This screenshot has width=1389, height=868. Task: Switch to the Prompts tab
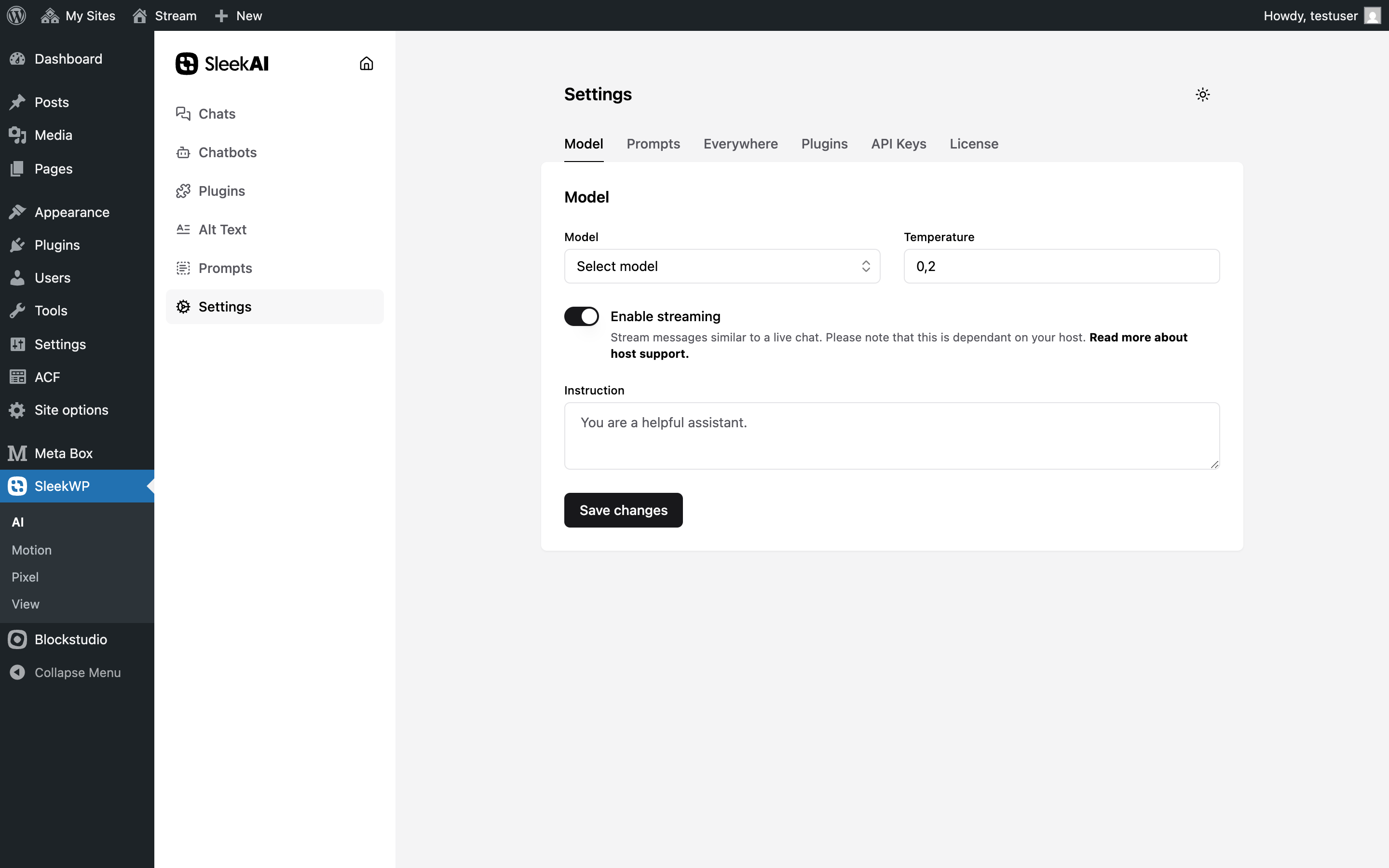click(653, 144)
